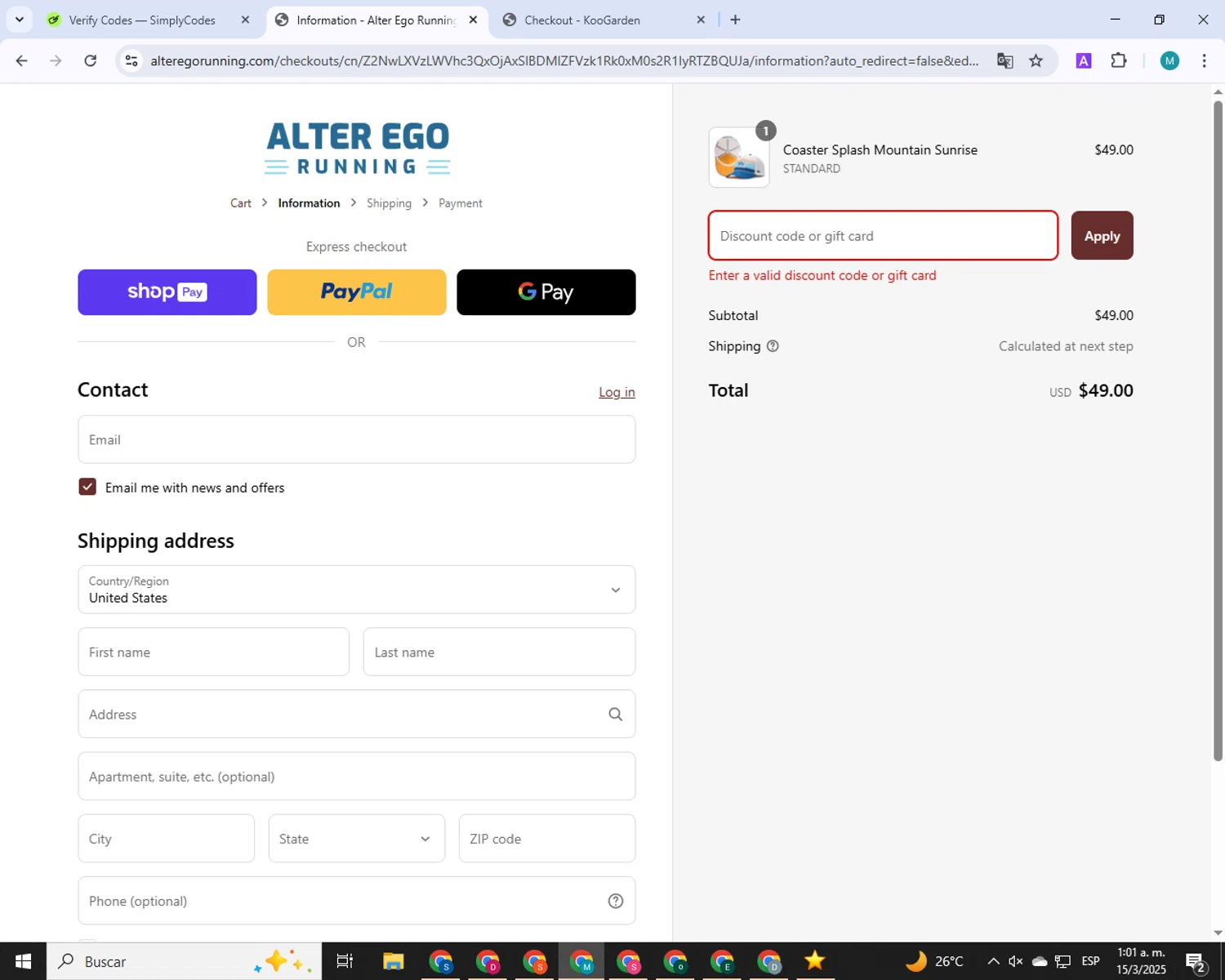This screenshot has height=980, width=1225.
Task: Switch to the Chrome O profile taskbar icon
Action: point(675,961)
